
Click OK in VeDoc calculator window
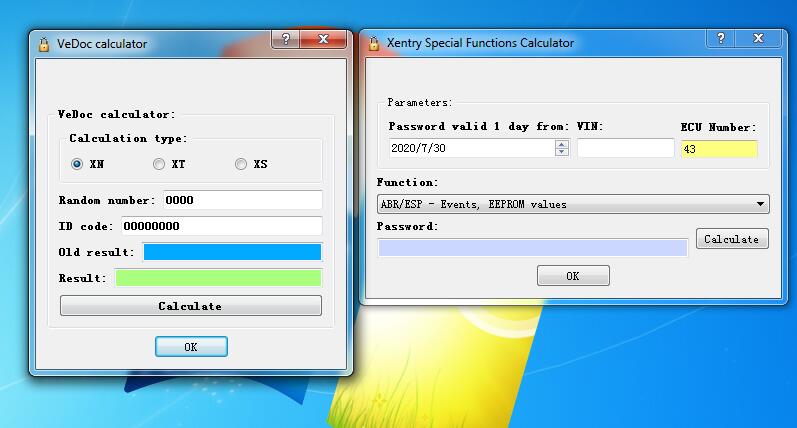point(191,347)
